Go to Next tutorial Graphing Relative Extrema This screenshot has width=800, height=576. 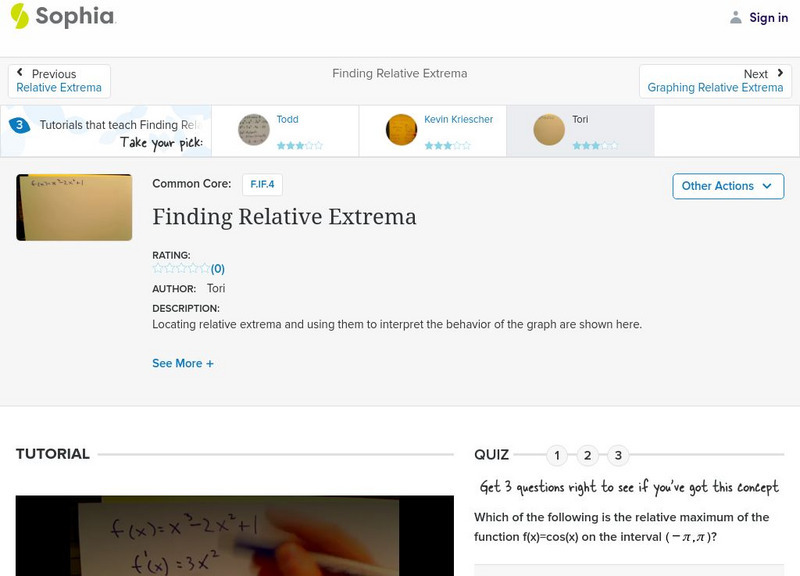pyautogui.click(x=717, y=87)
